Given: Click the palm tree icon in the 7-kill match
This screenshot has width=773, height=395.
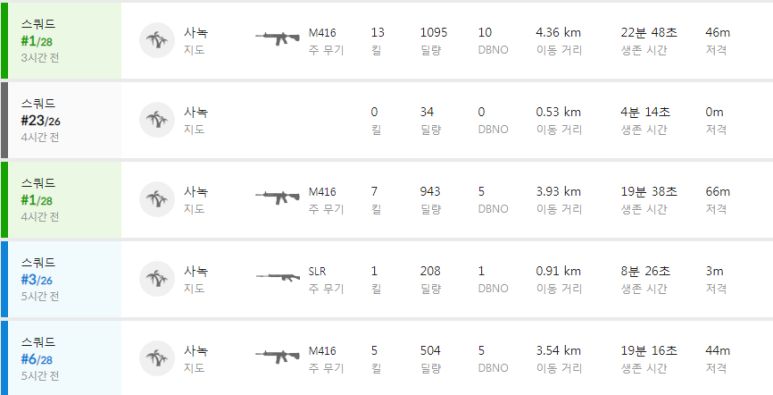Looking at the screenshot, I should click(x=157, y=199).
